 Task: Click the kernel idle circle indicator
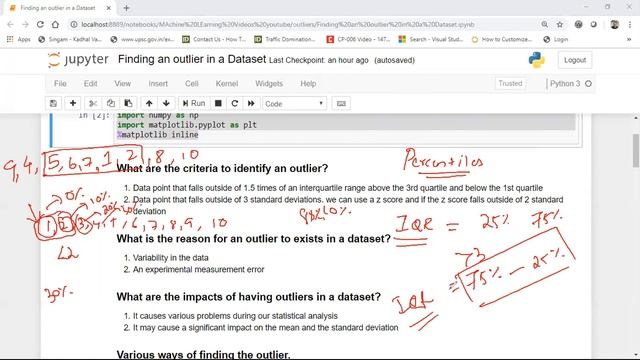(x=588, y=84)
